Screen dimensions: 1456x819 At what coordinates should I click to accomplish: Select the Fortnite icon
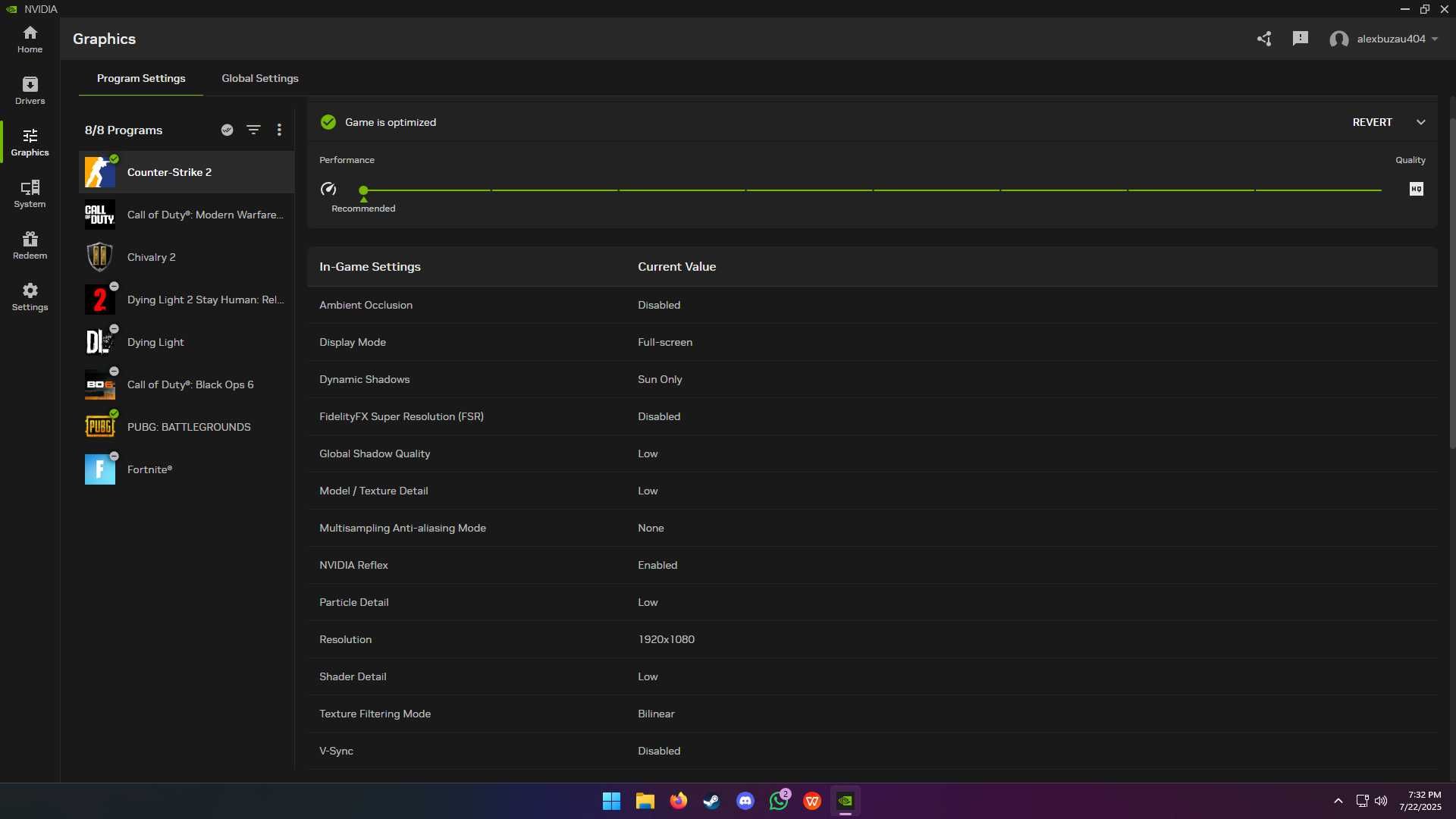(100, 469)
